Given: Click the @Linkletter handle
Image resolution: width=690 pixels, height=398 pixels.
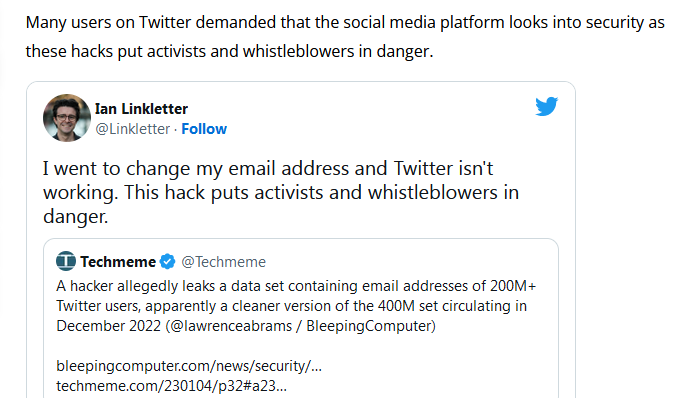Looking at the screenshot, I should click(132, 129).
